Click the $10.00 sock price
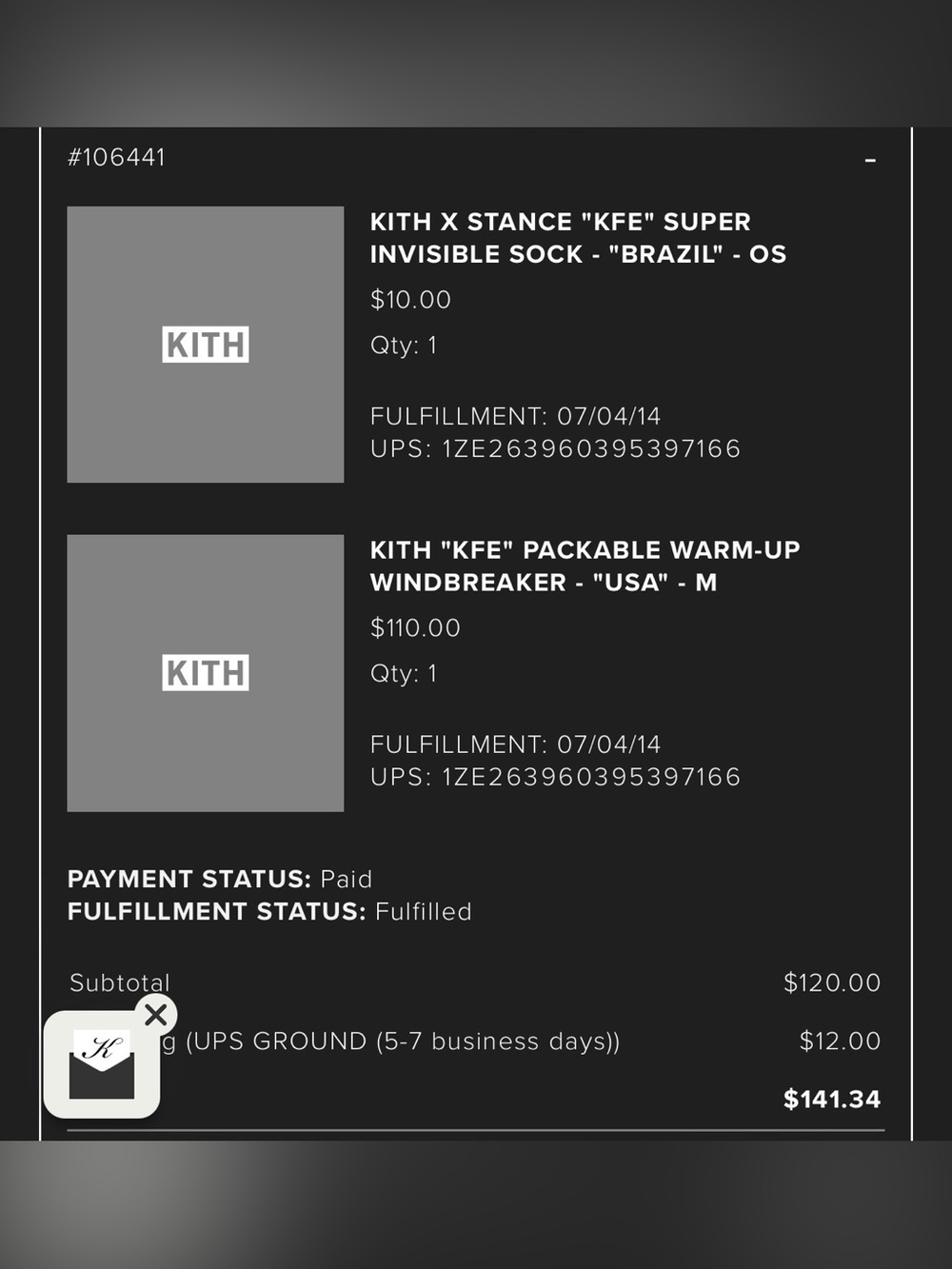The height and width of the screenshot is (1269, 952). pos(410,300)
